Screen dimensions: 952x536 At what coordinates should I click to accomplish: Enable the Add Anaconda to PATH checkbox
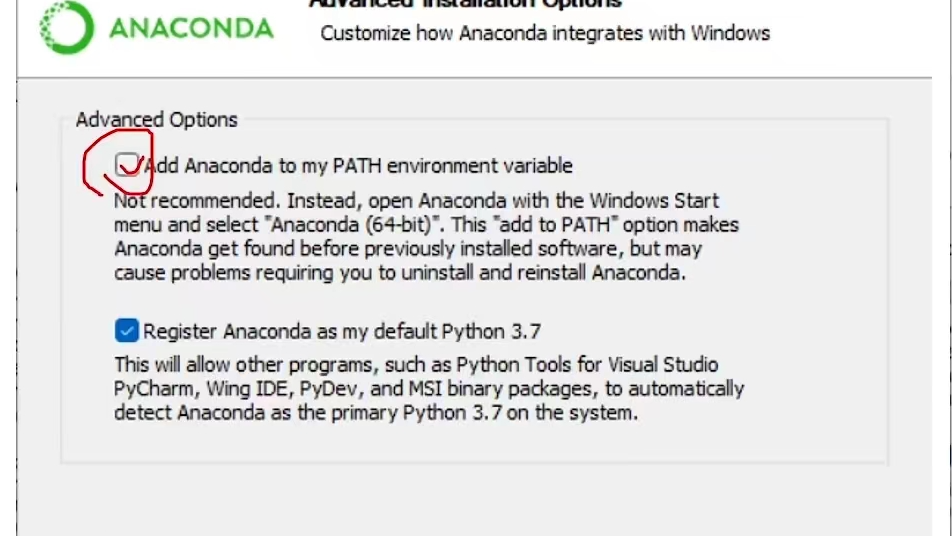[127, 165]
